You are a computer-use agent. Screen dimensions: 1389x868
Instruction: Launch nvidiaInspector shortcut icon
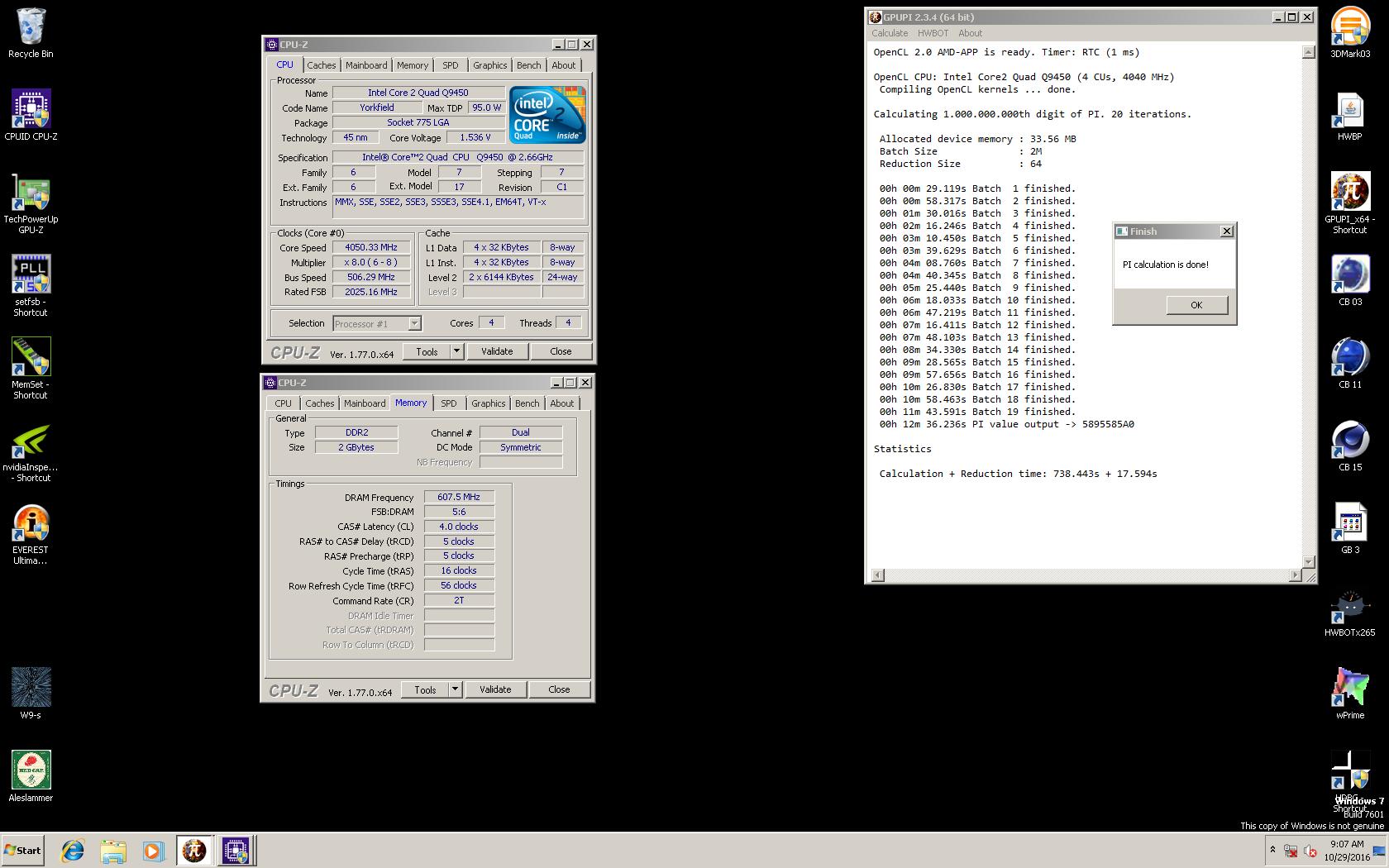[x=31, y=451]
